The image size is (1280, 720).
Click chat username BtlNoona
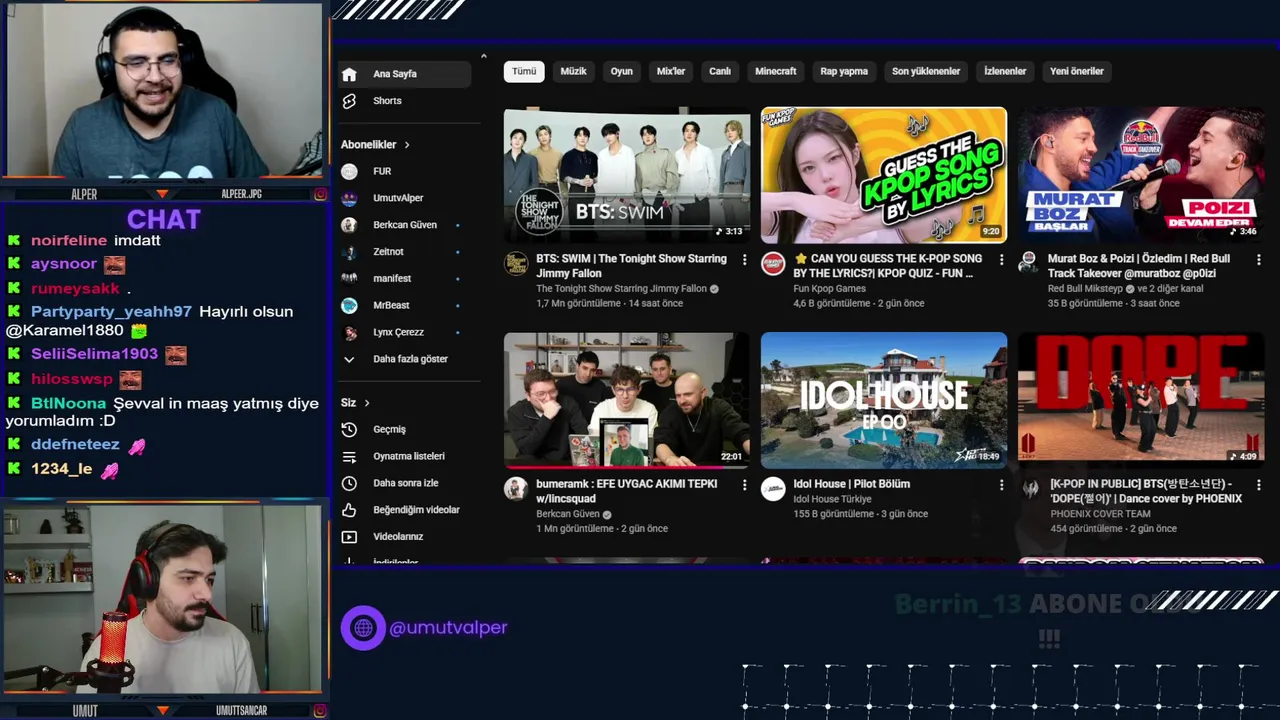(68, 404)
